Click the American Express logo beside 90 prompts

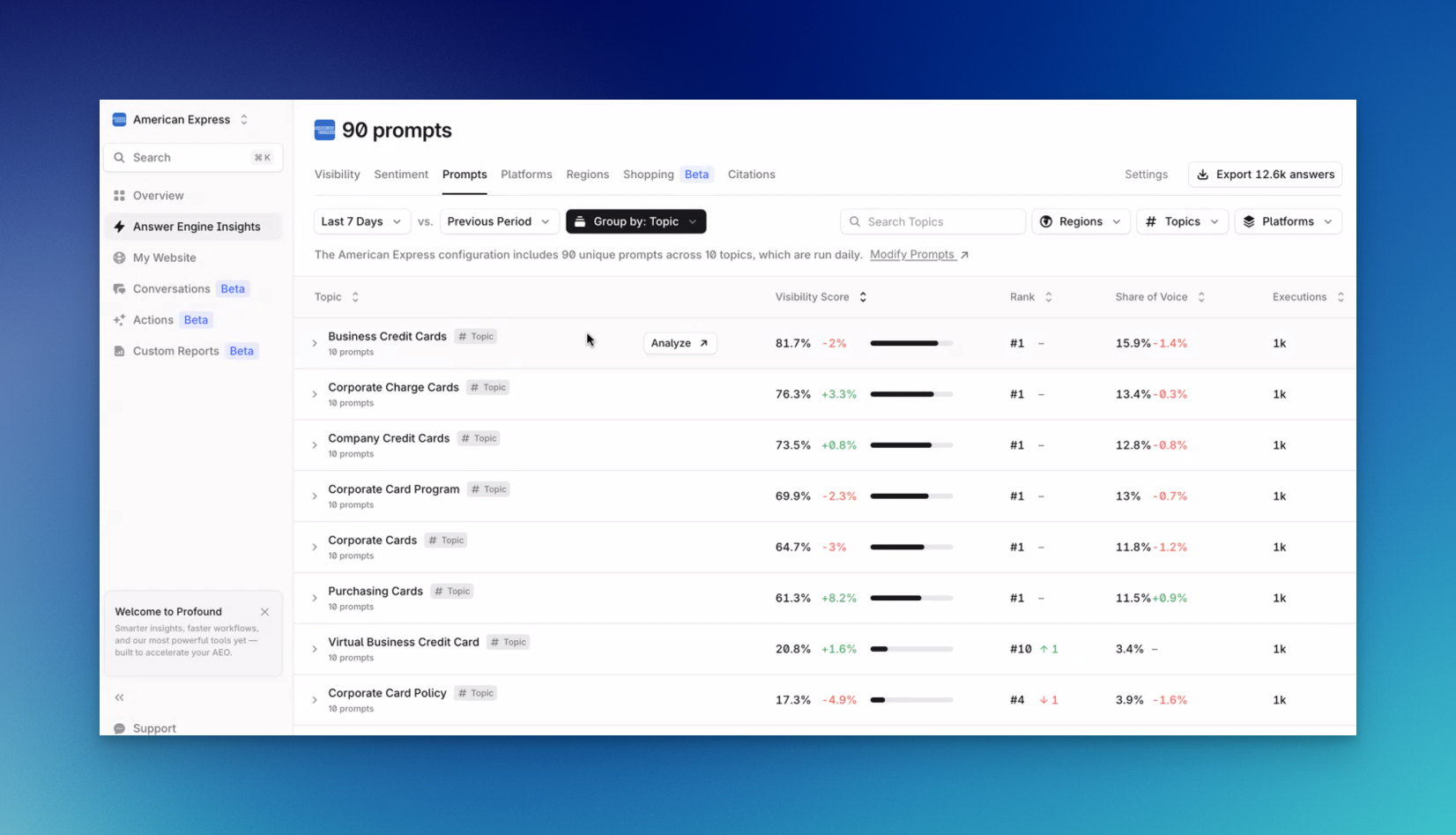(324, 130)
